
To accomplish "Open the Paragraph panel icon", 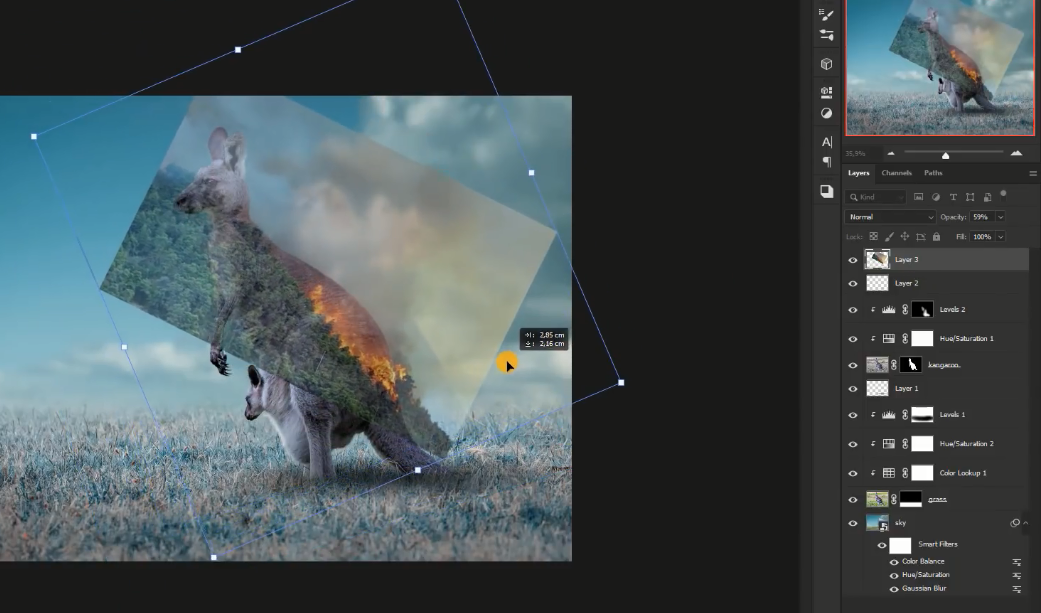I will 826,162.
